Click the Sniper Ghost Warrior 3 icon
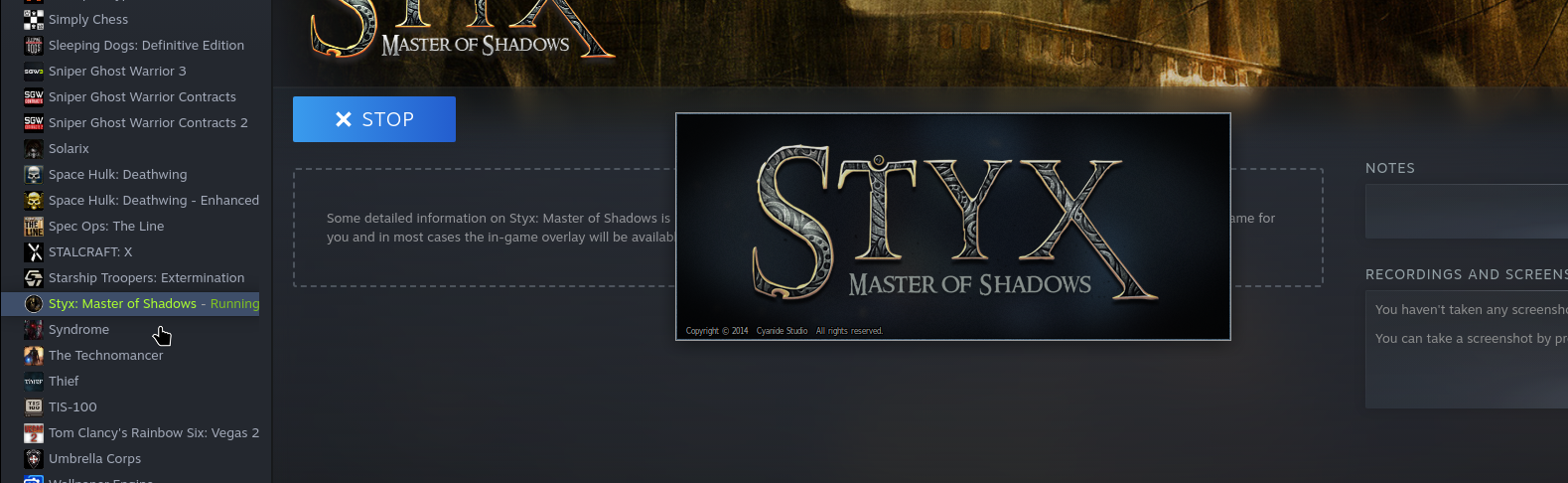Screen dimensions: 1568x483 coord(34,71)
